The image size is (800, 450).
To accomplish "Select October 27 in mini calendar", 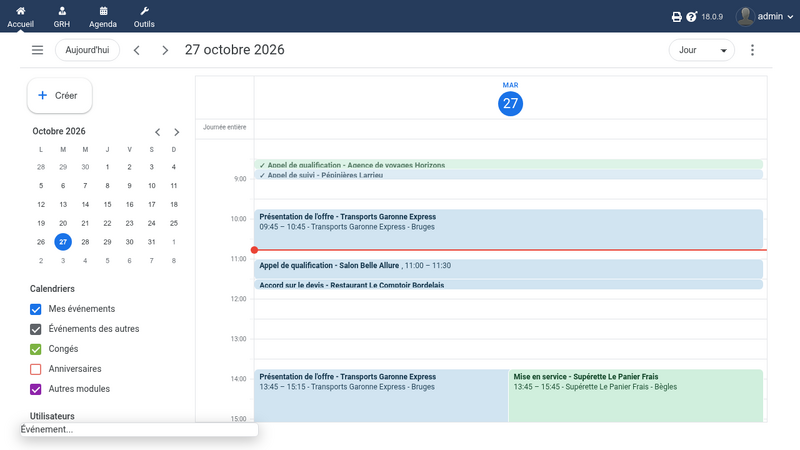I will (x=63, y=242).
